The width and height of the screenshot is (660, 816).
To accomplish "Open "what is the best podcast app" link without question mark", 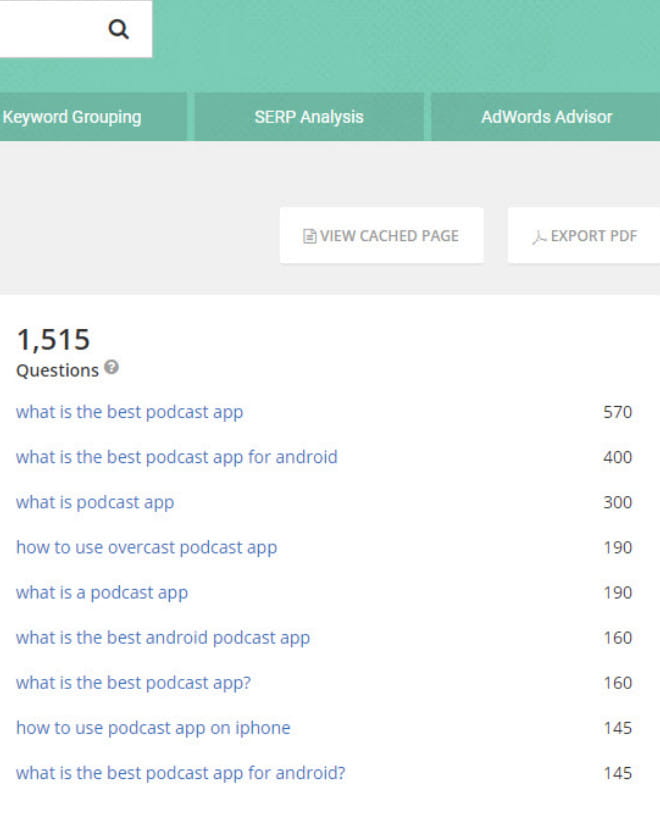I will pos(129,412).
